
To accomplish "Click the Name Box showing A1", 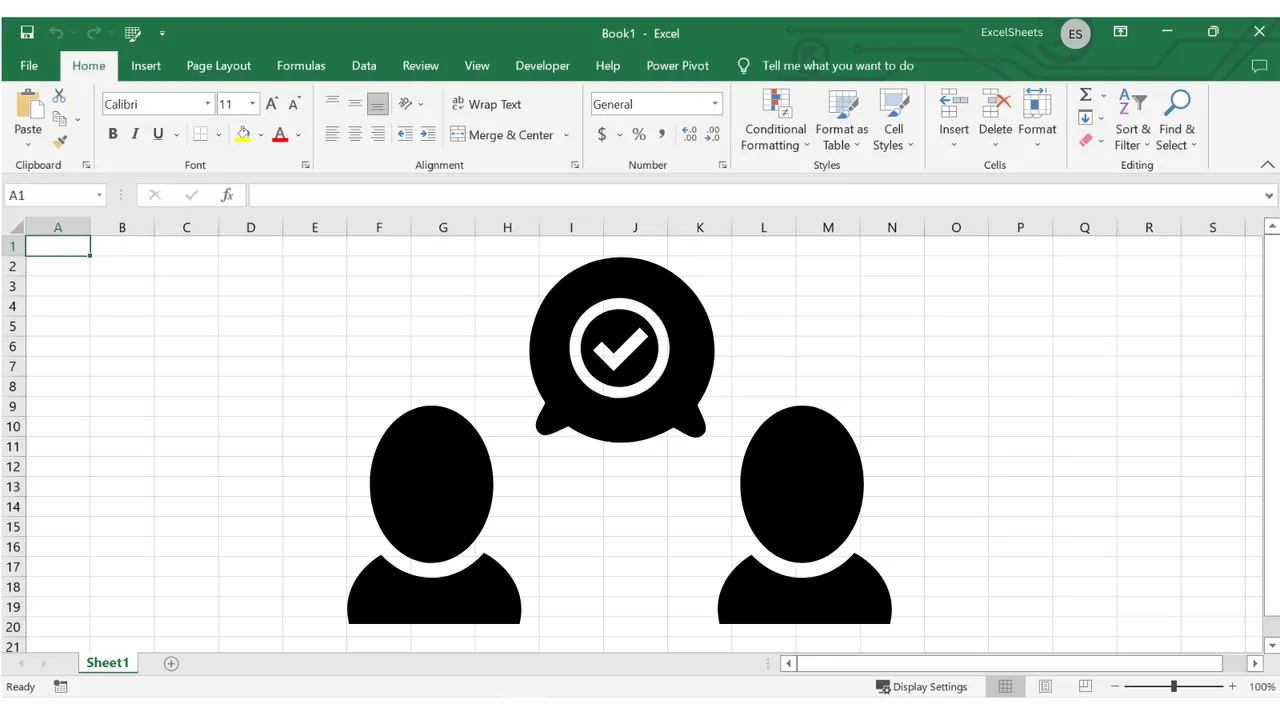I will point(48,195).
